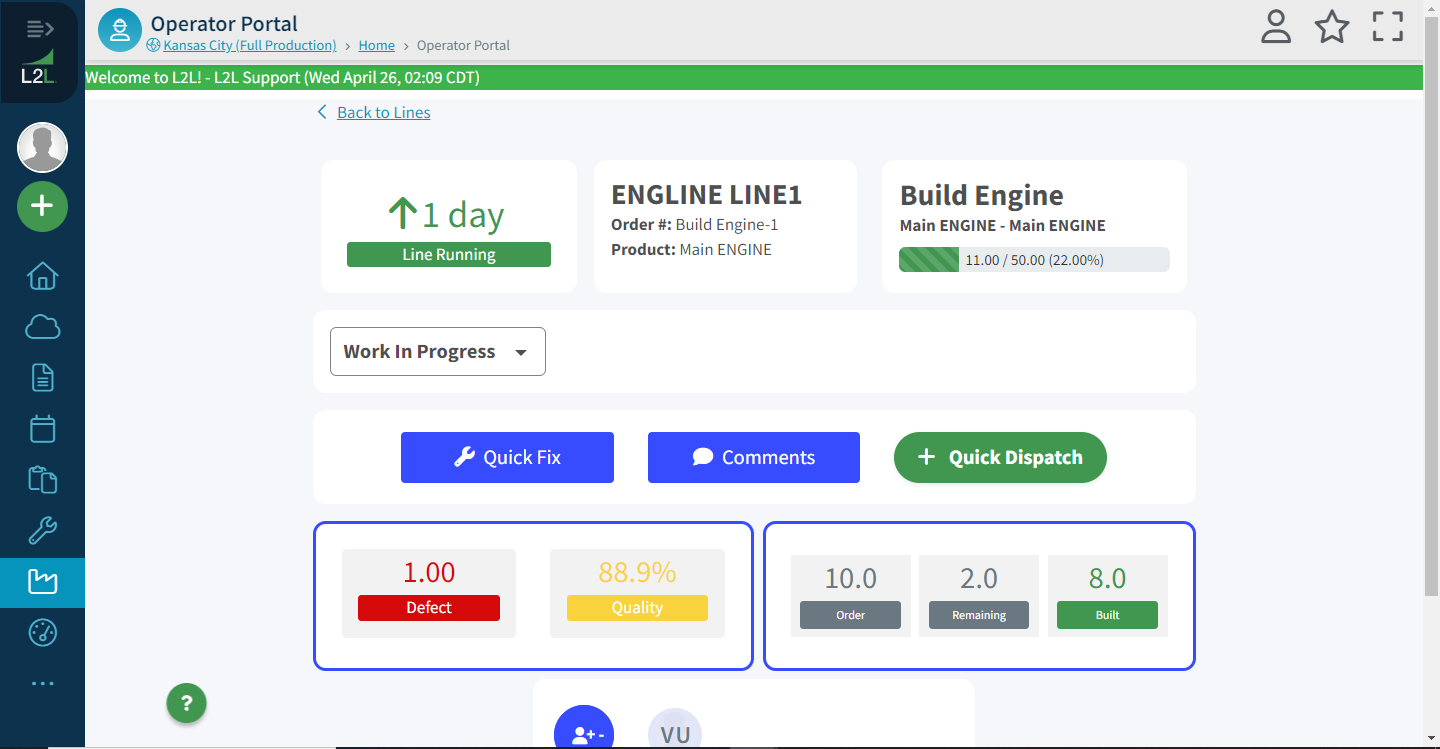1440x749 pixels.
Task: Expand the more options ellipsis in sidebar
Action: 42,684
